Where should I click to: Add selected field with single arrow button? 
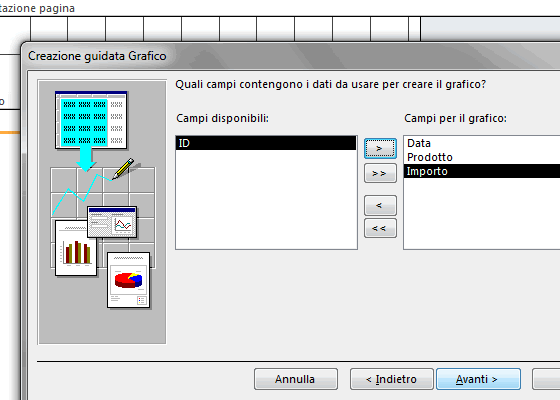[380, 148]
